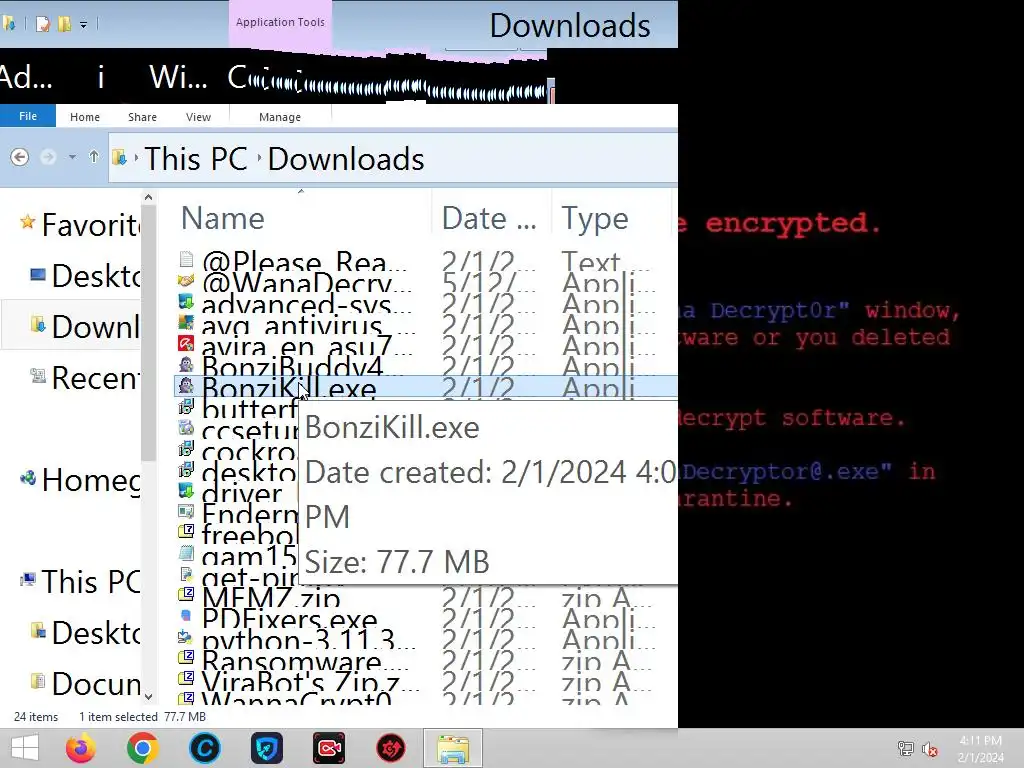The width and height of the screenshot is (1024, 768).
Task: Select Homegroup in the navigation pane
Action: point(82,480)
